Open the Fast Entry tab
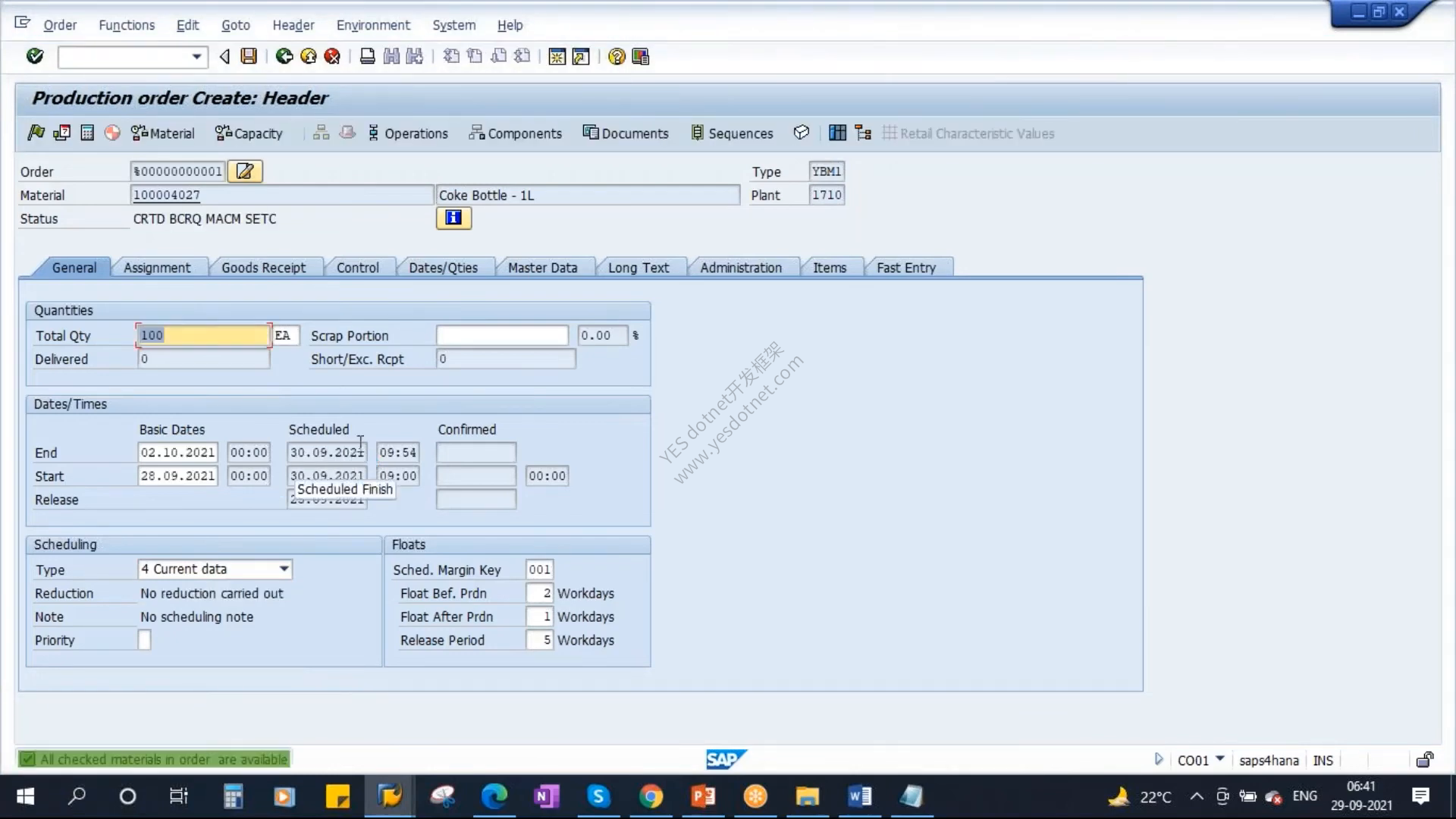 tap(906, 268)
